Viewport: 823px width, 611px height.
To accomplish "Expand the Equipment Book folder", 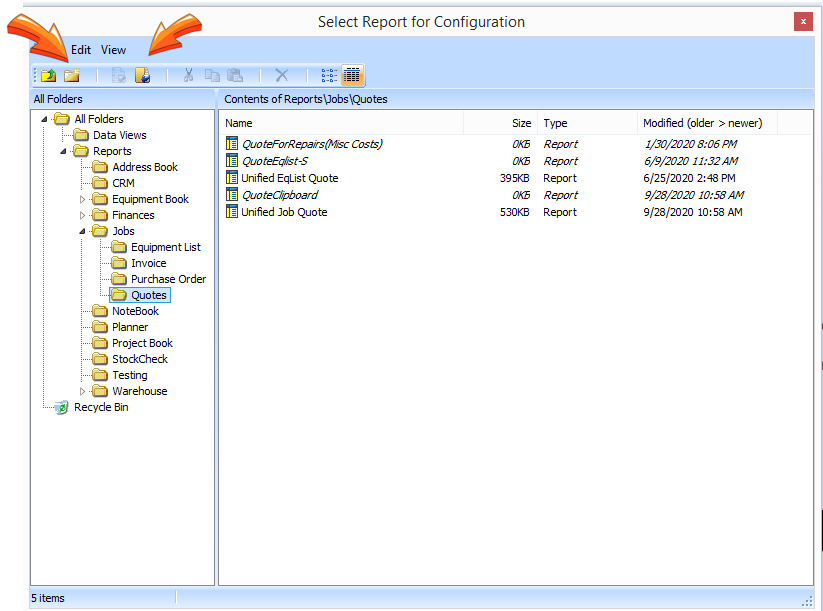I will 83,199.
